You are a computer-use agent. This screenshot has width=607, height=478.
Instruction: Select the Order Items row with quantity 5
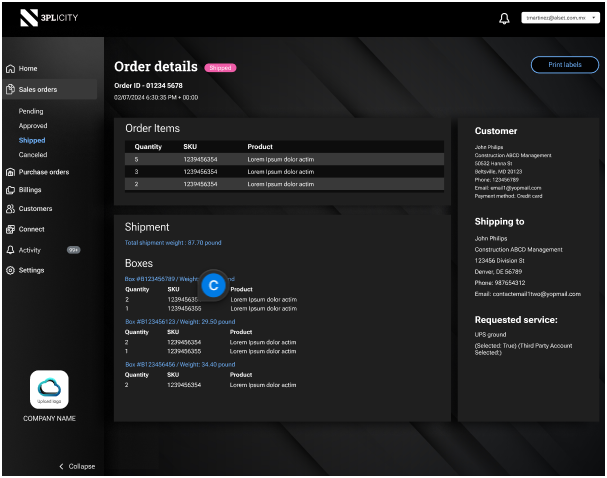pyautogui.click(x=284, y=159)
